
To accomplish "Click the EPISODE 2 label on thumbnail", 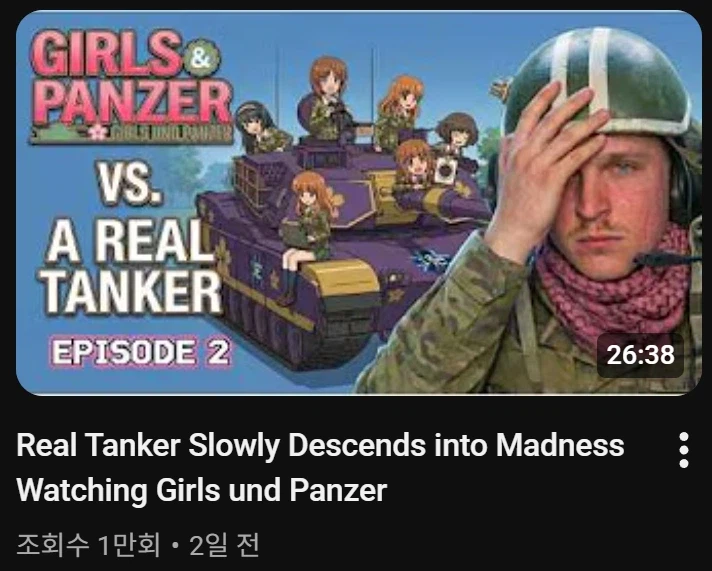I will pyautogui.click(x=141, y=352).
